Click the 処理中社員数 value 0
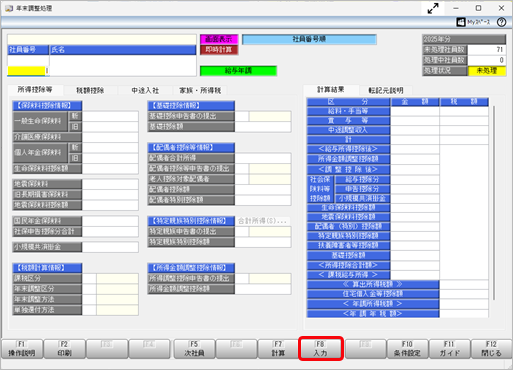This screenshot has width=513, height=370. (486, 60)
